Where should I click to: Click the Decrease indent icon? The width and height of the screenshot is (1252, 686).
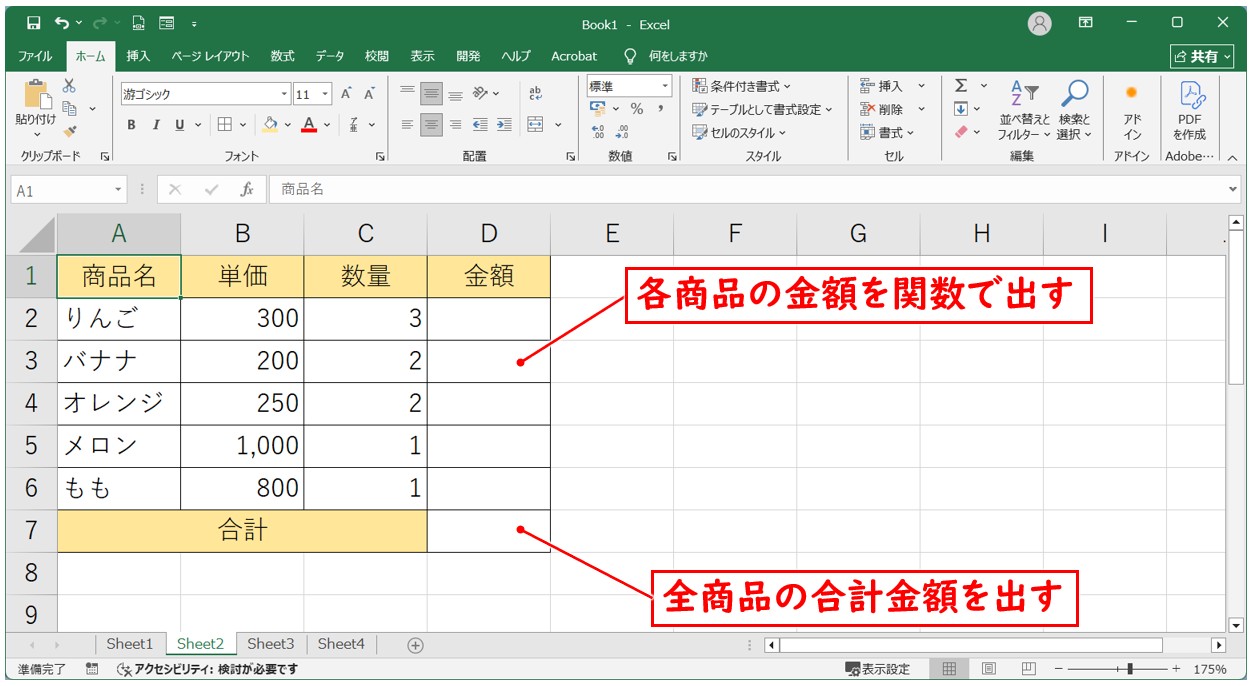coord(480,125)
